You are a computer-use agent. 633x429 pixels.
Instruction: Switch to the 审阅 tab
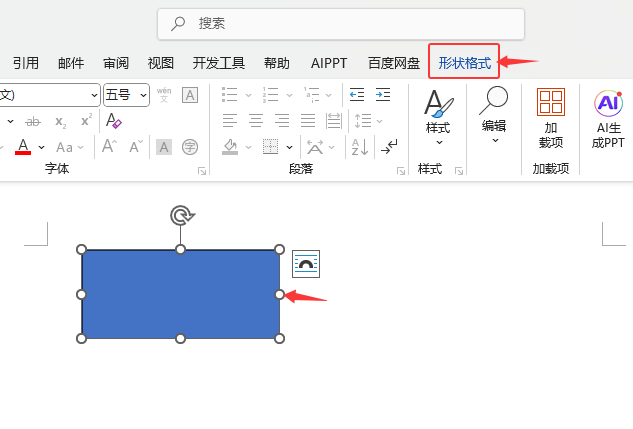[x=116, y=63]
